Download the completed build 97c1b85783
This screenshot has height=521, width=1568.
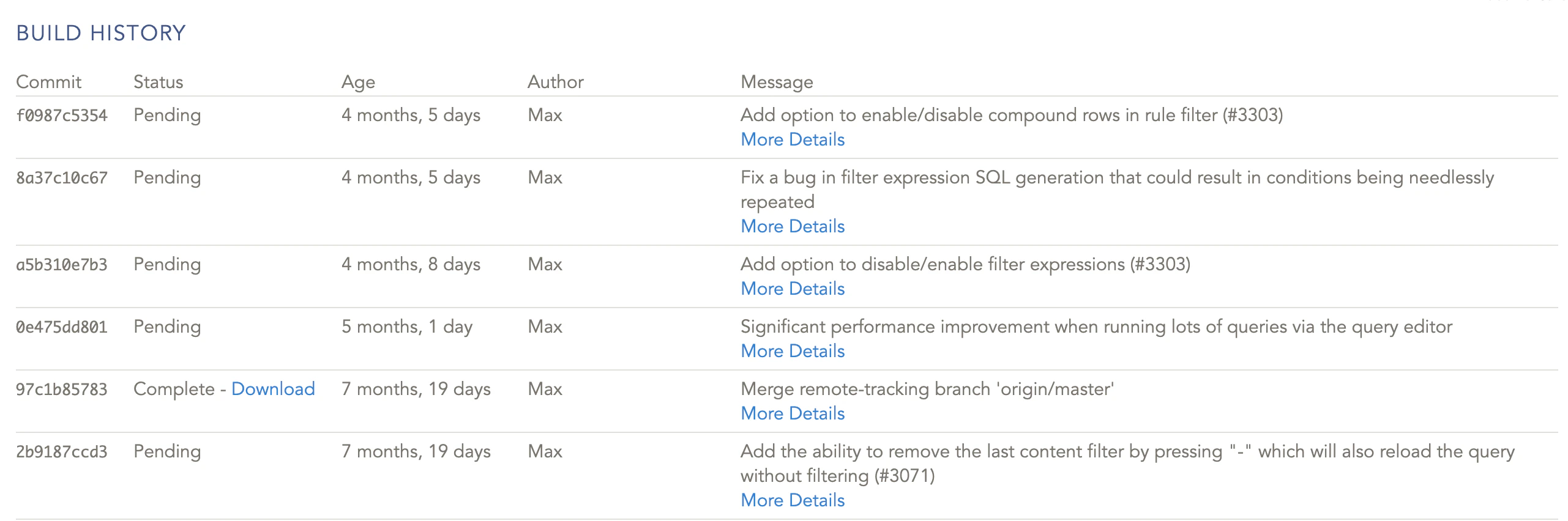click(273, 389)
